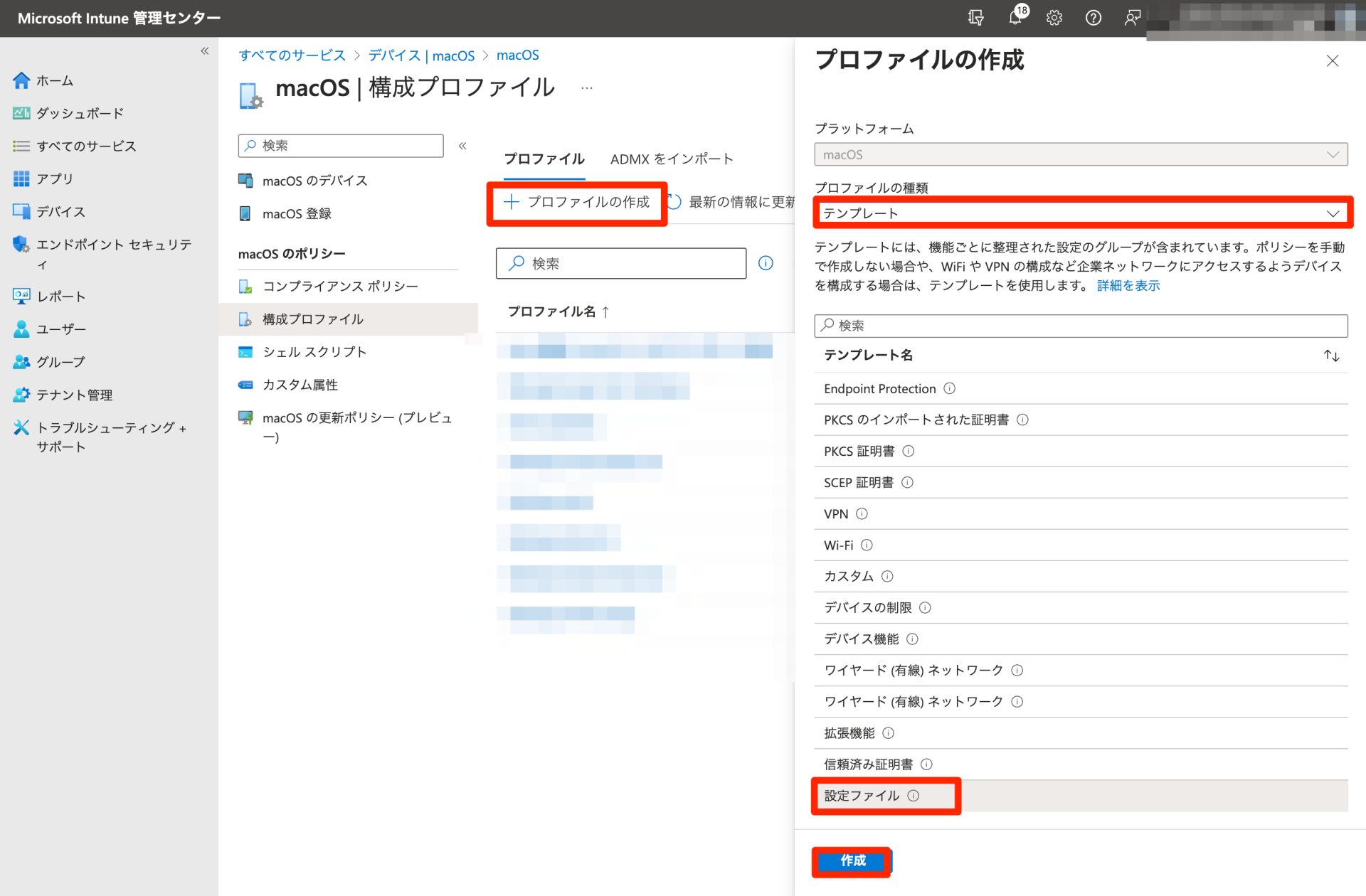The height and width of the screenshot is (896, 1366).
Task: Switch to the ADMX をインポート tab
Action: point(671,159)
